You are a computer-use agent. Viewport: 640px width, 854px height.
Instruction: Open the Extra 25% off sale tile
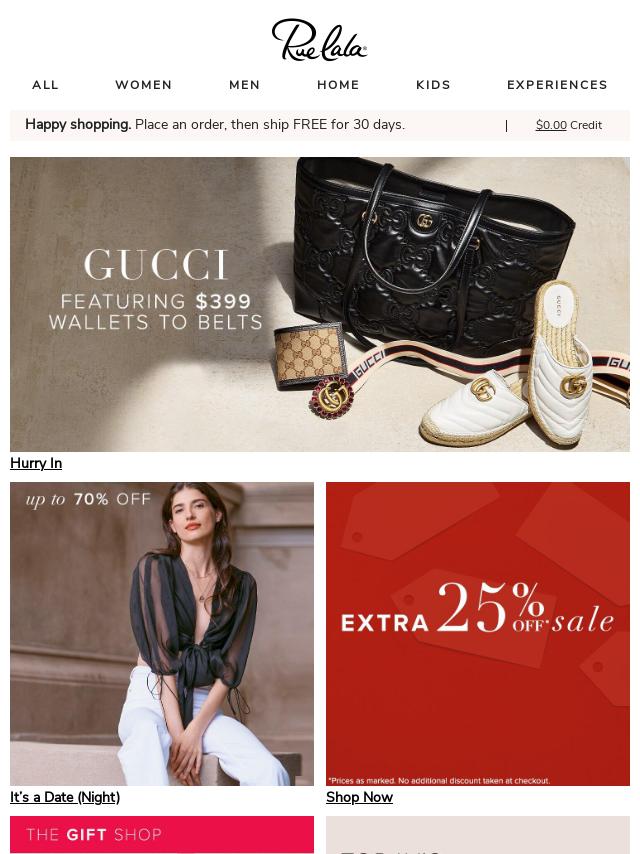tap(478, 633)
